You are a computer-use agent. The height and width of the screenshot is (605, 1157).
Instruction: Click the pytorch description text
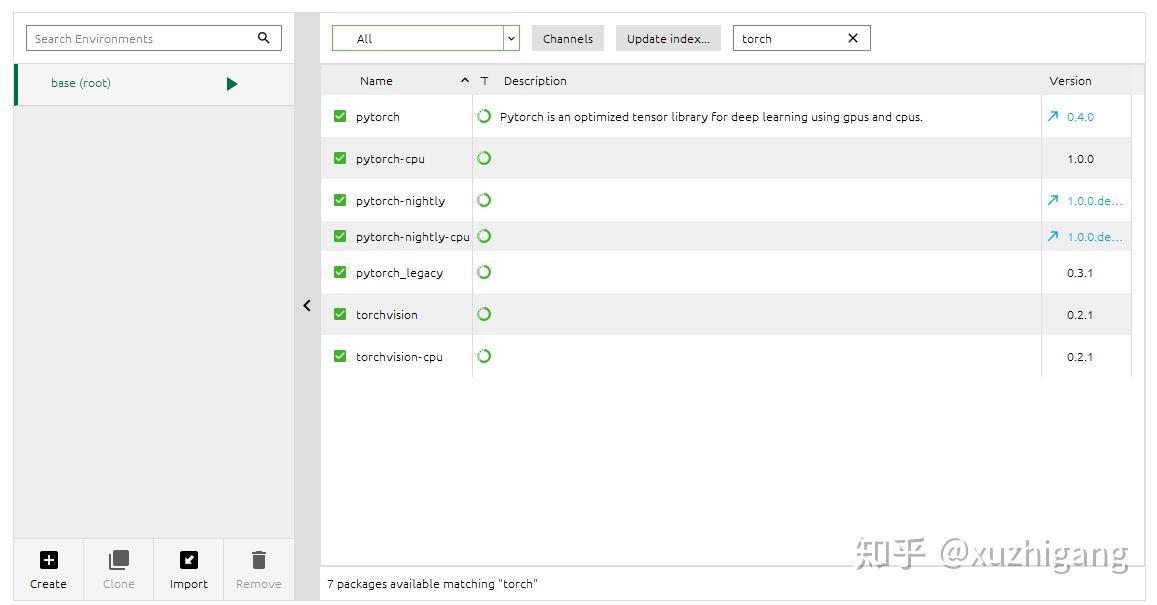(x=711, y=117)
